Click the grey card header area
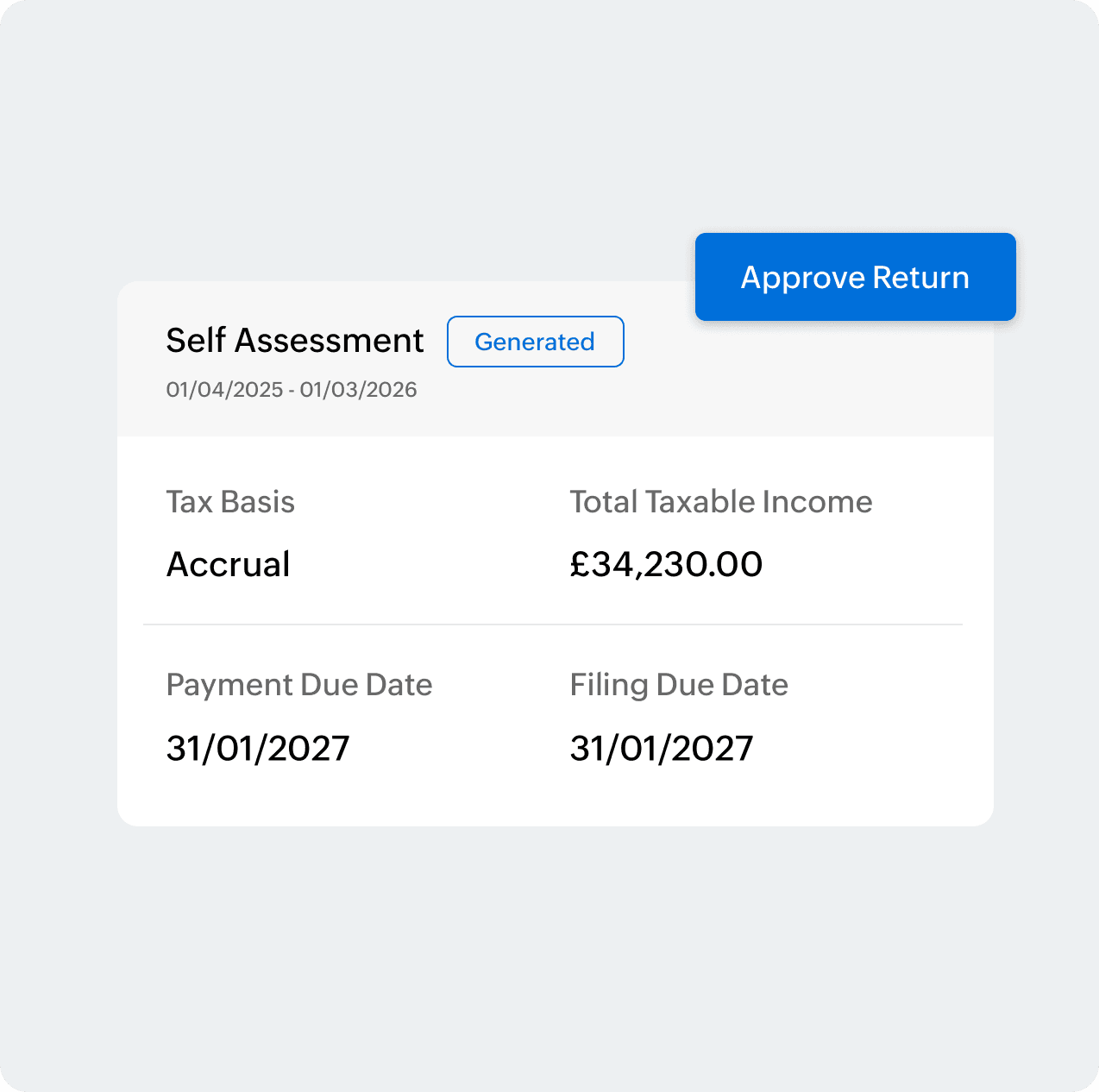 point(556,359)
